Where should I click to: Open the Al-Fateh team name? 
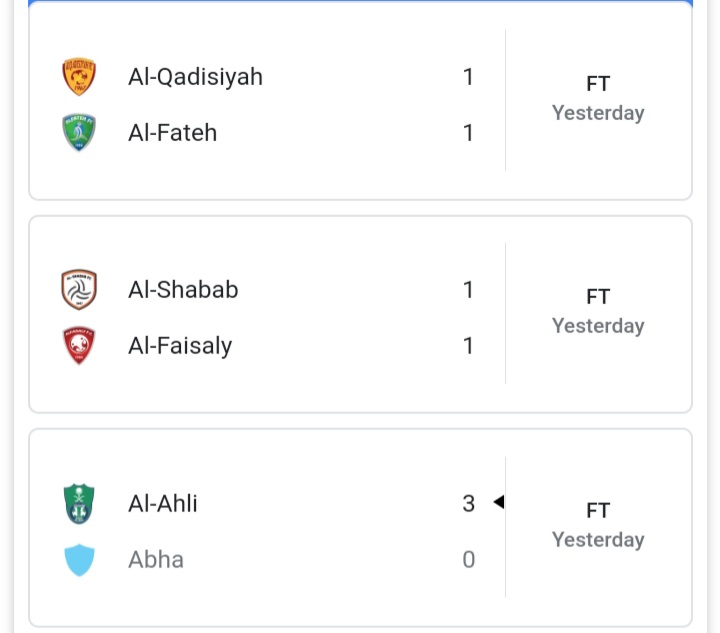coord(172,133)
